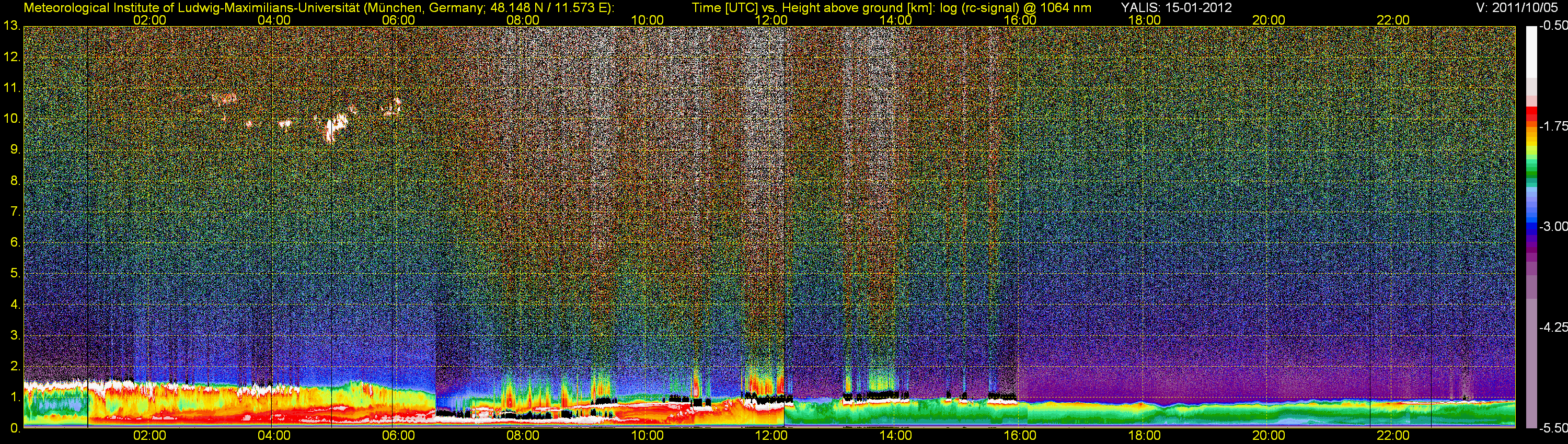Click the -0.50 colorbar value
Viewport: 1568px width, 444px height.
pos(1553,26)
